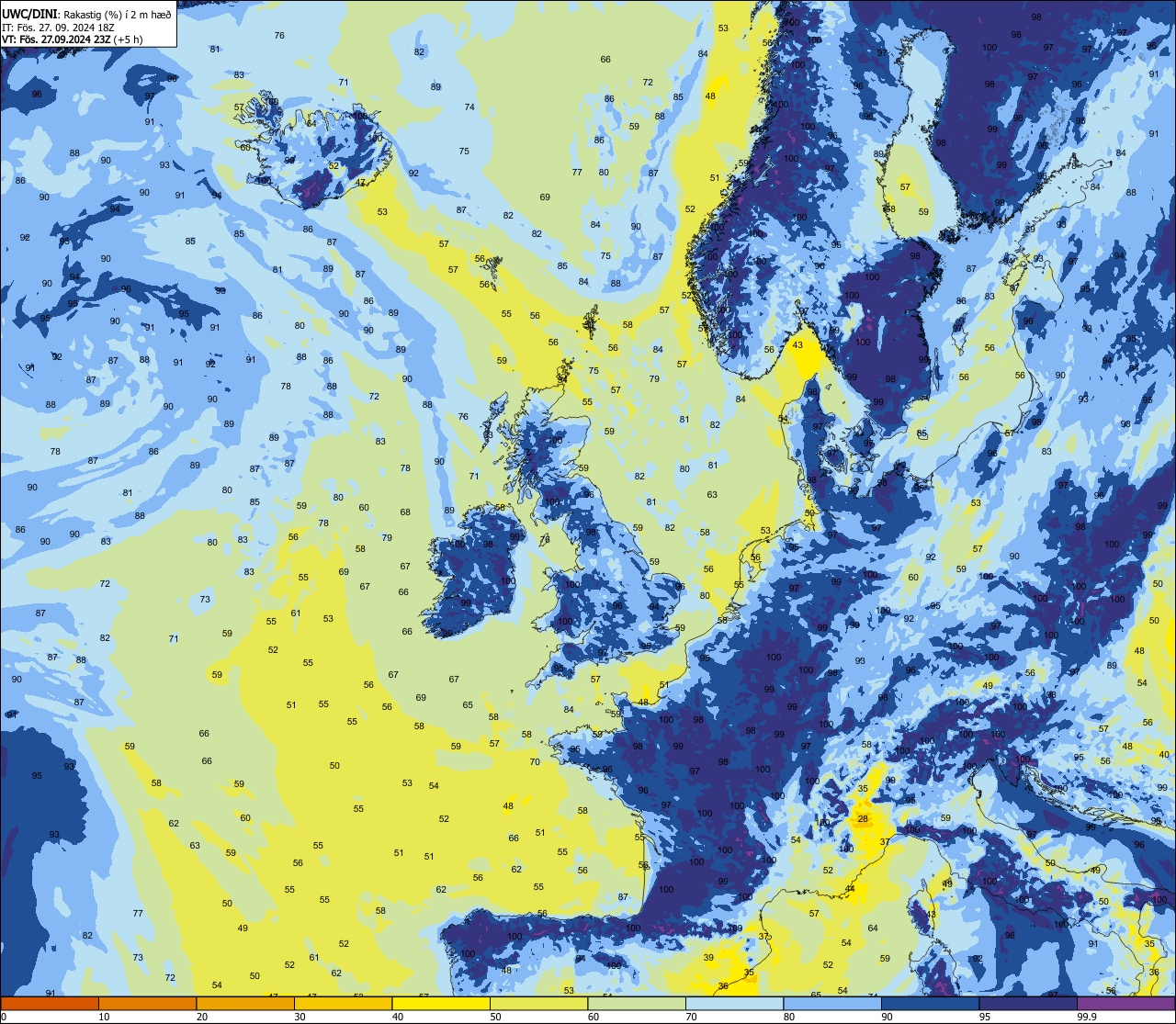This screenshot has width=1176, height=1024.
Task: Click the '50' label under the legend bar
Action: coord(495,1017)
